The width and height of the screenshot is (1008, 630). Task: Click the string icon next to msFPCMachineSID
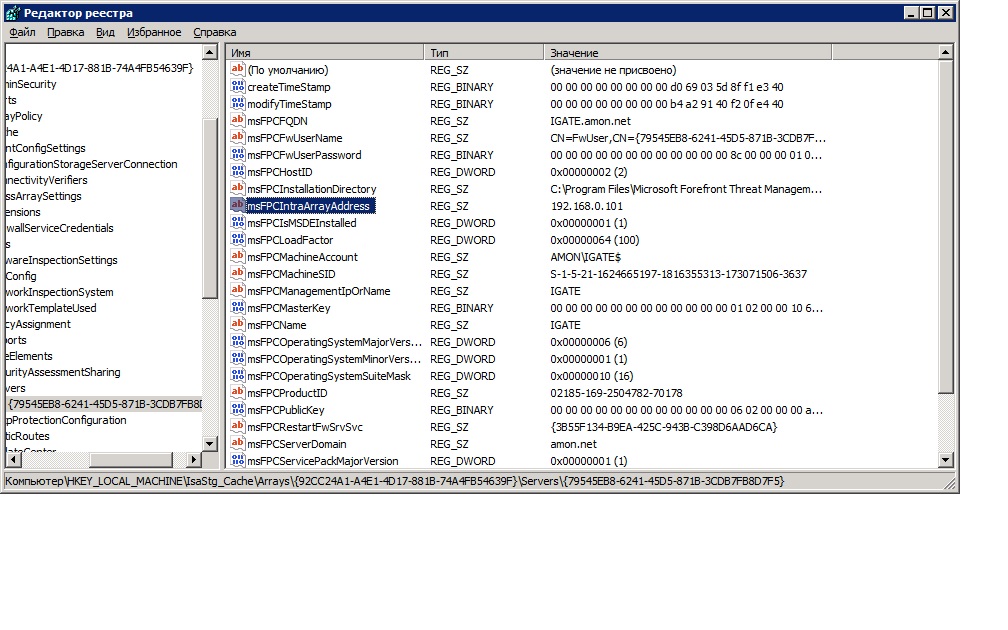point(238,273)
